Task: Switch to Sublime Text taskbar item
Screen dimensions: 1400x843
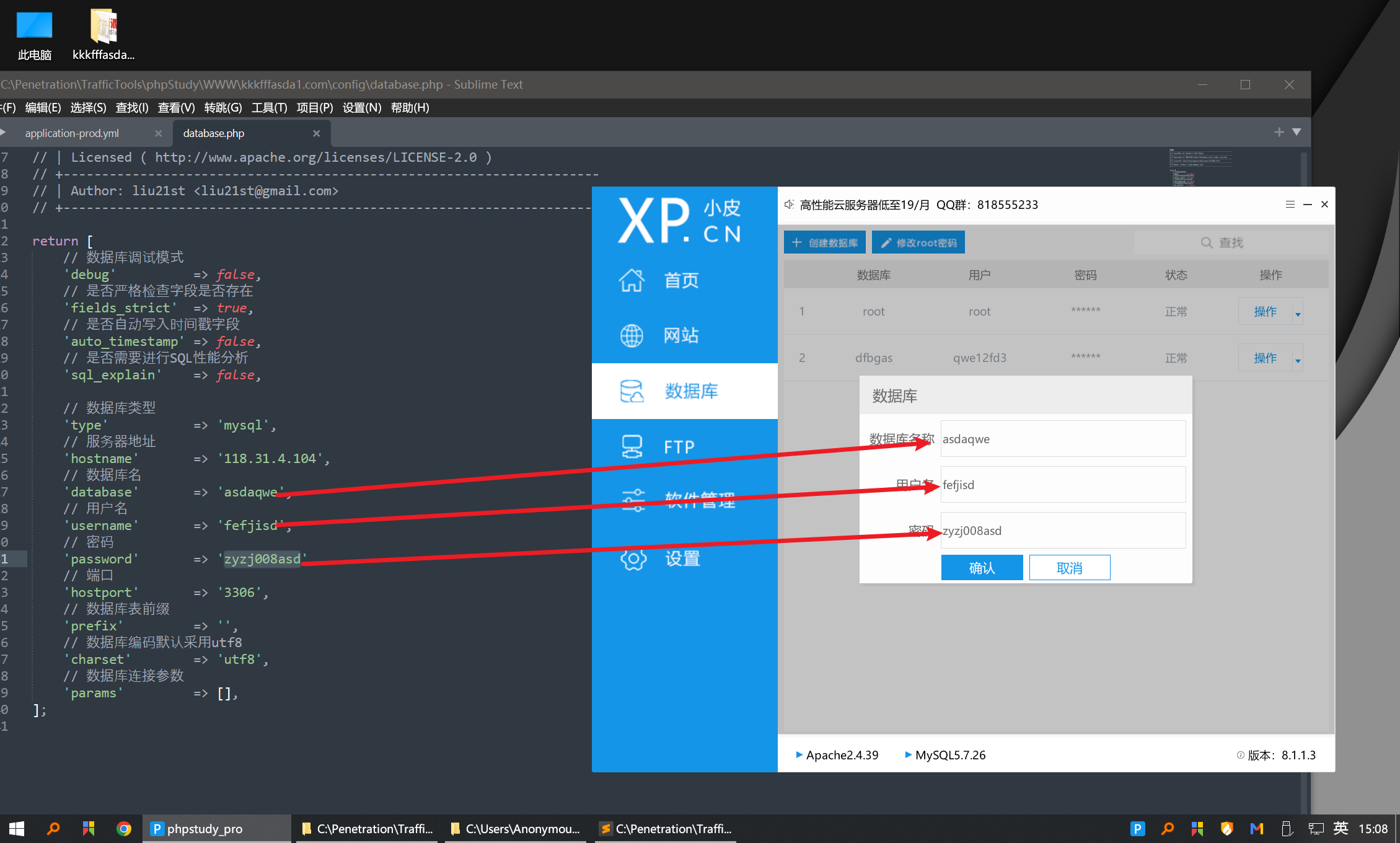Action: (666, 829)
